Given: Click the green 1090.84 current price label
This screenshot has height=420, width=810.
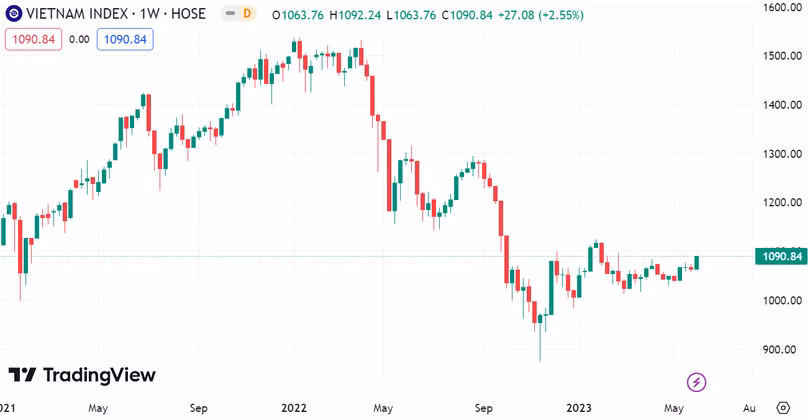Looking at the screenshot, I should tap(782, 257).
